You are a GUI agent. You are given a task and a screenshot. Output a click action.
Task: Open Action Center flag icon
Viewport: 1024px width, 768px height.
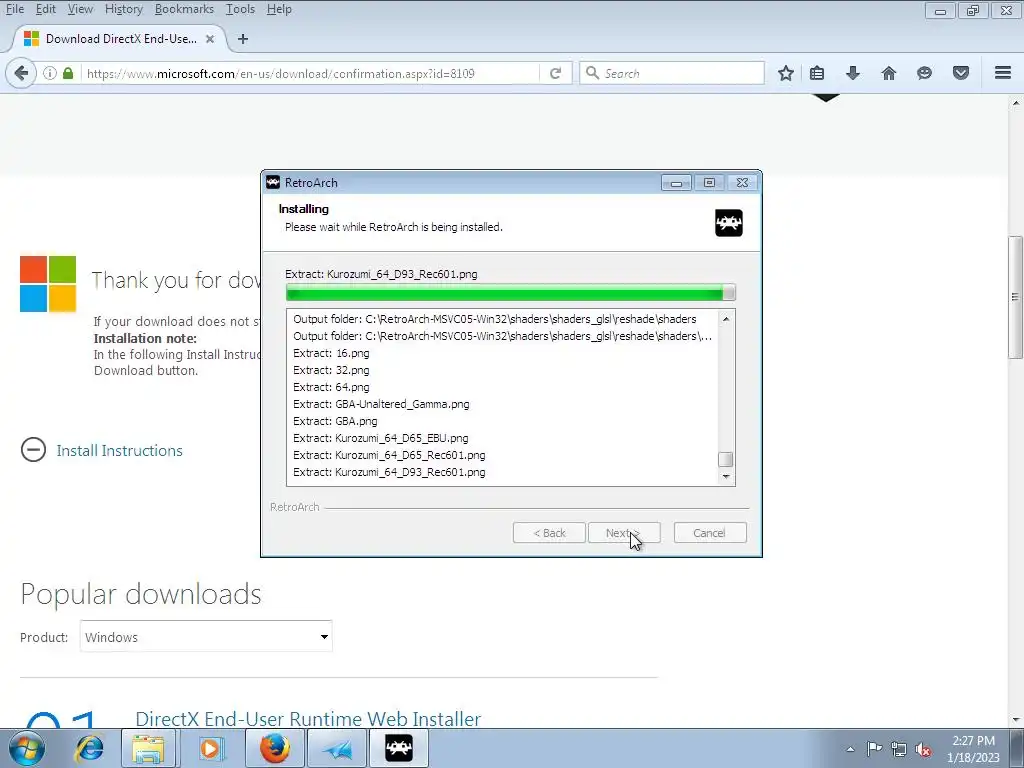[874, 749]
